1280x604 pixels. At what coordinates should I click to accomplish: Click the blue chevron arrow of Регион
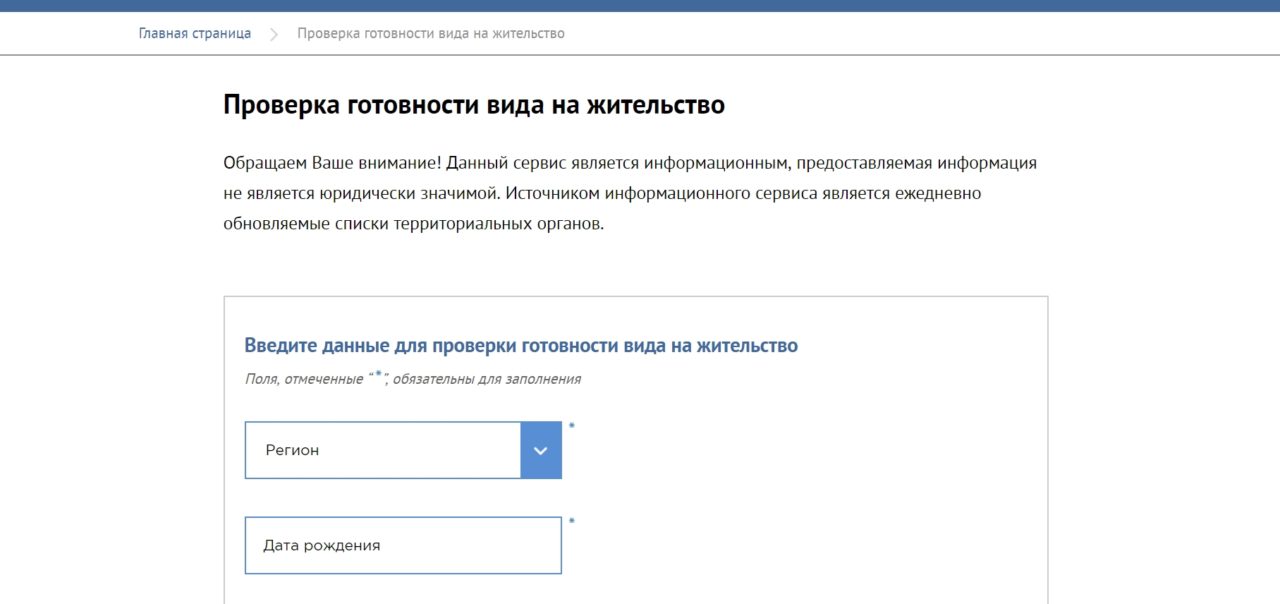click(541, 450)
